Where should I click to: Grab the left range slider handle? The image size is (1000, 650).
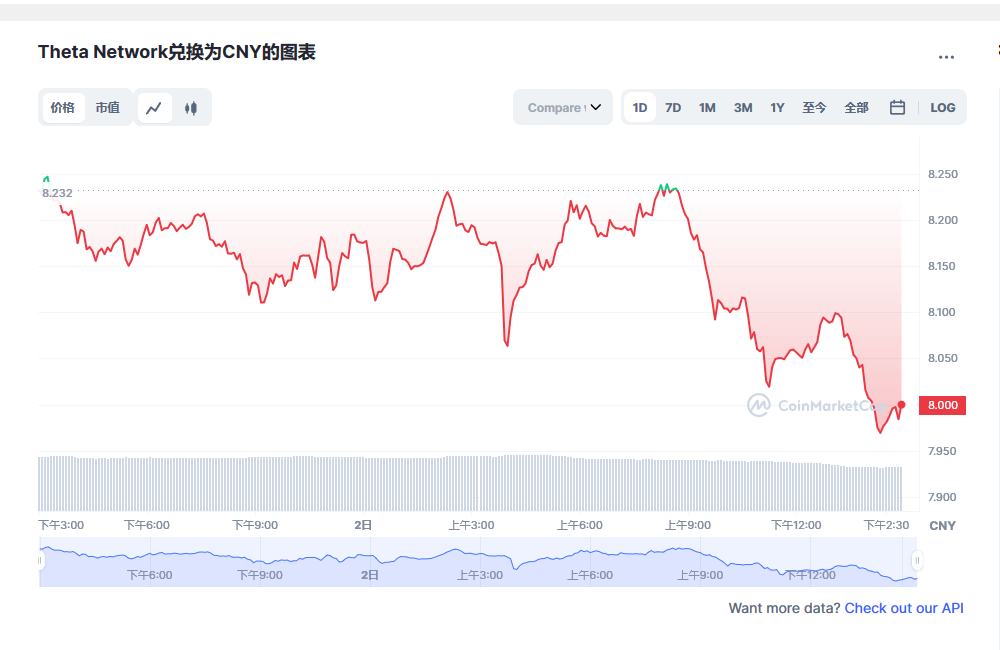tap(40, 561)
